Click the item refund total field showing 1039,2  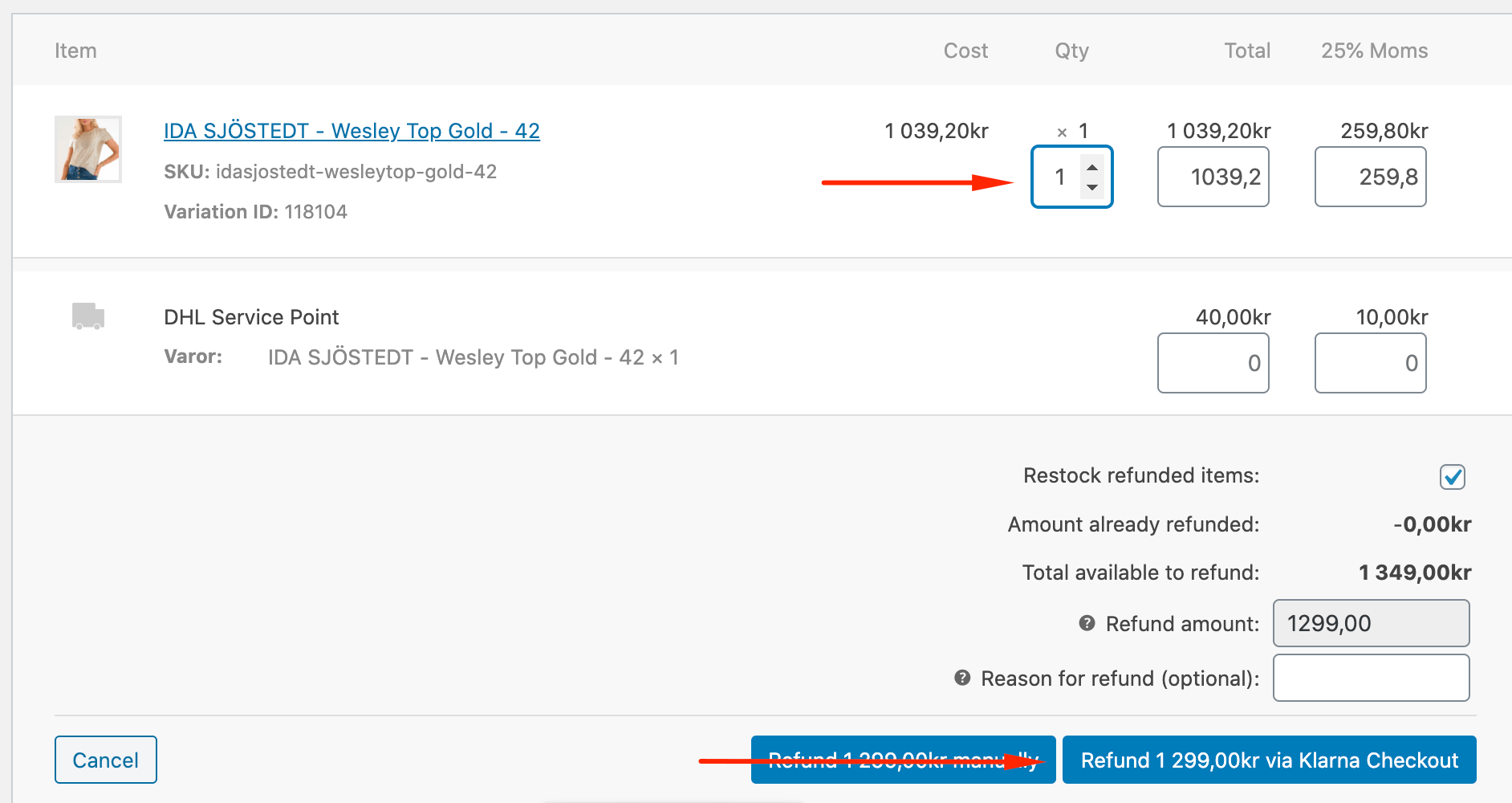click(x=1213, y=177)
